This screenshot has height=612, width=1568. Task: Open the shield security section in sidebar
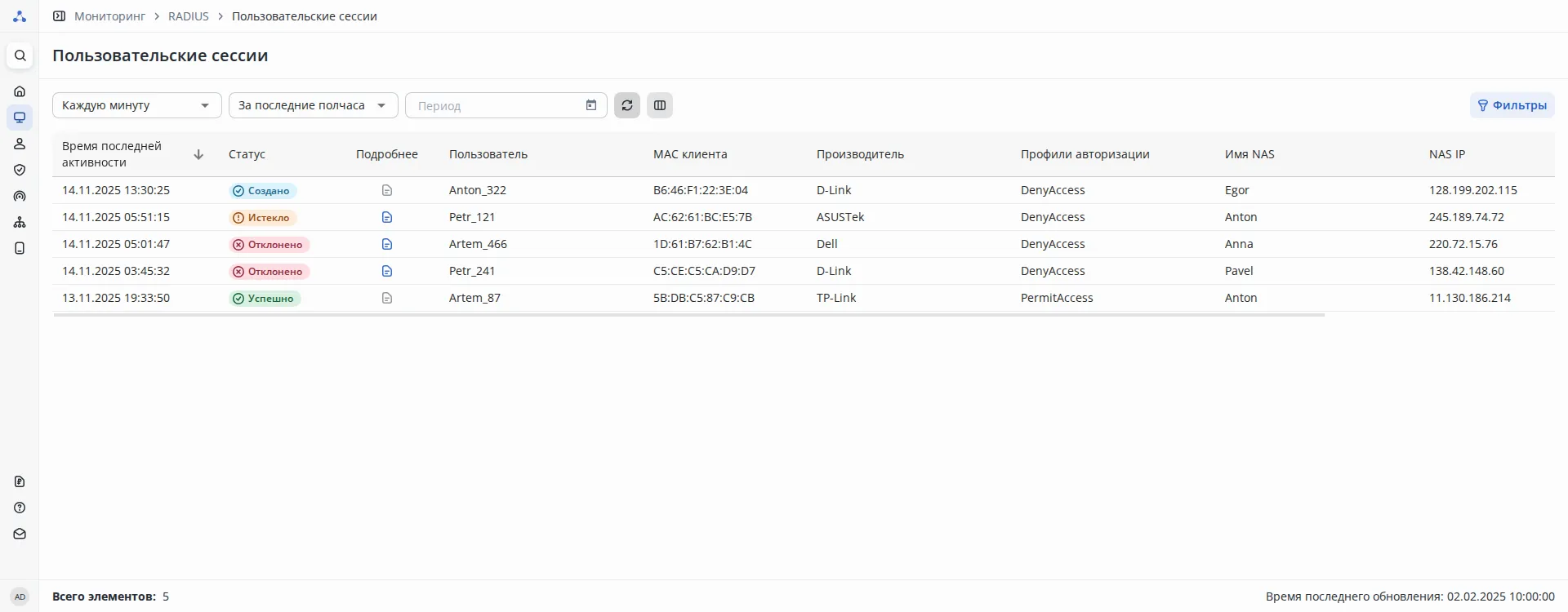pyautogui.click(x=20, y=170)
